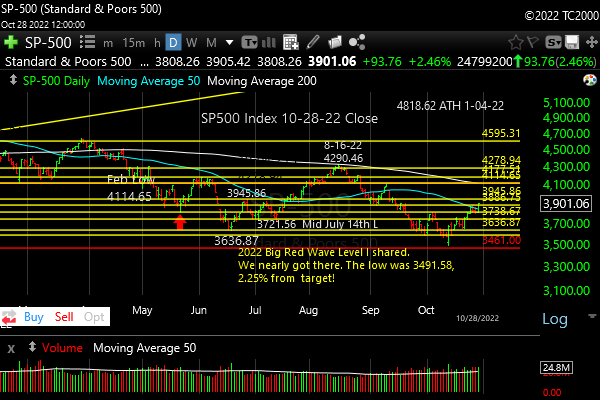Click the Sell button
Viewport: 600px width, 400px height.
65,316
